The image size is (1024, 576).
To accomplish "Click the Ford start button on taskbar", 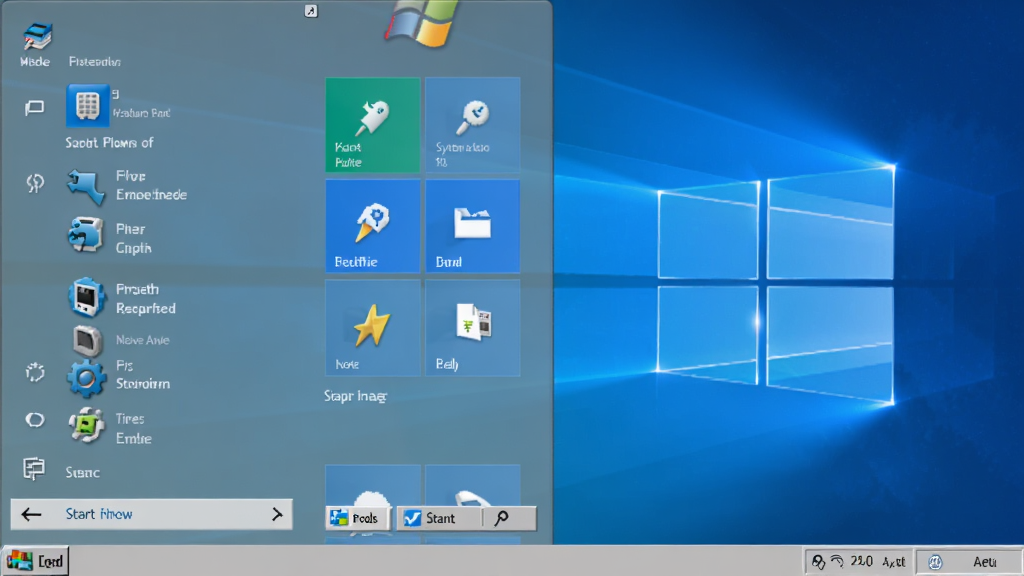I will click(35, 561).
